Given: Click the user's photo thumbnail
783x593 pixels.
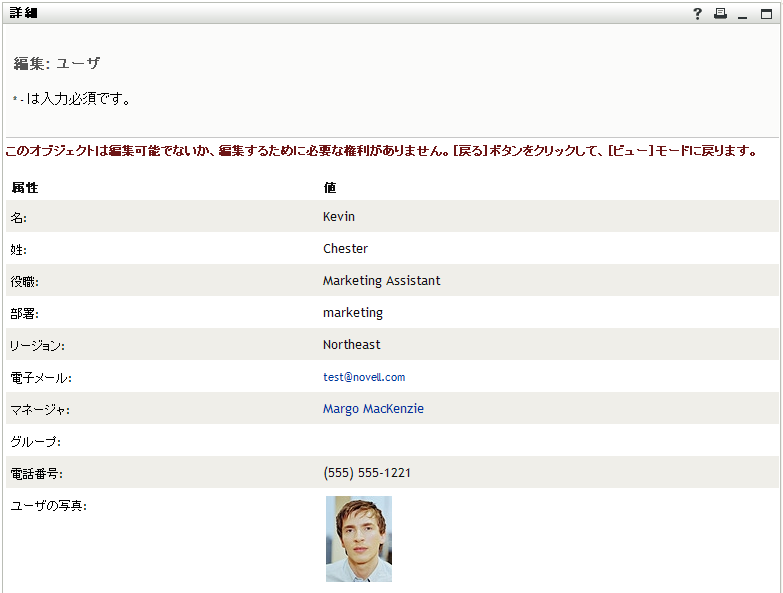Looking at the screenshot, I should 359,538.
